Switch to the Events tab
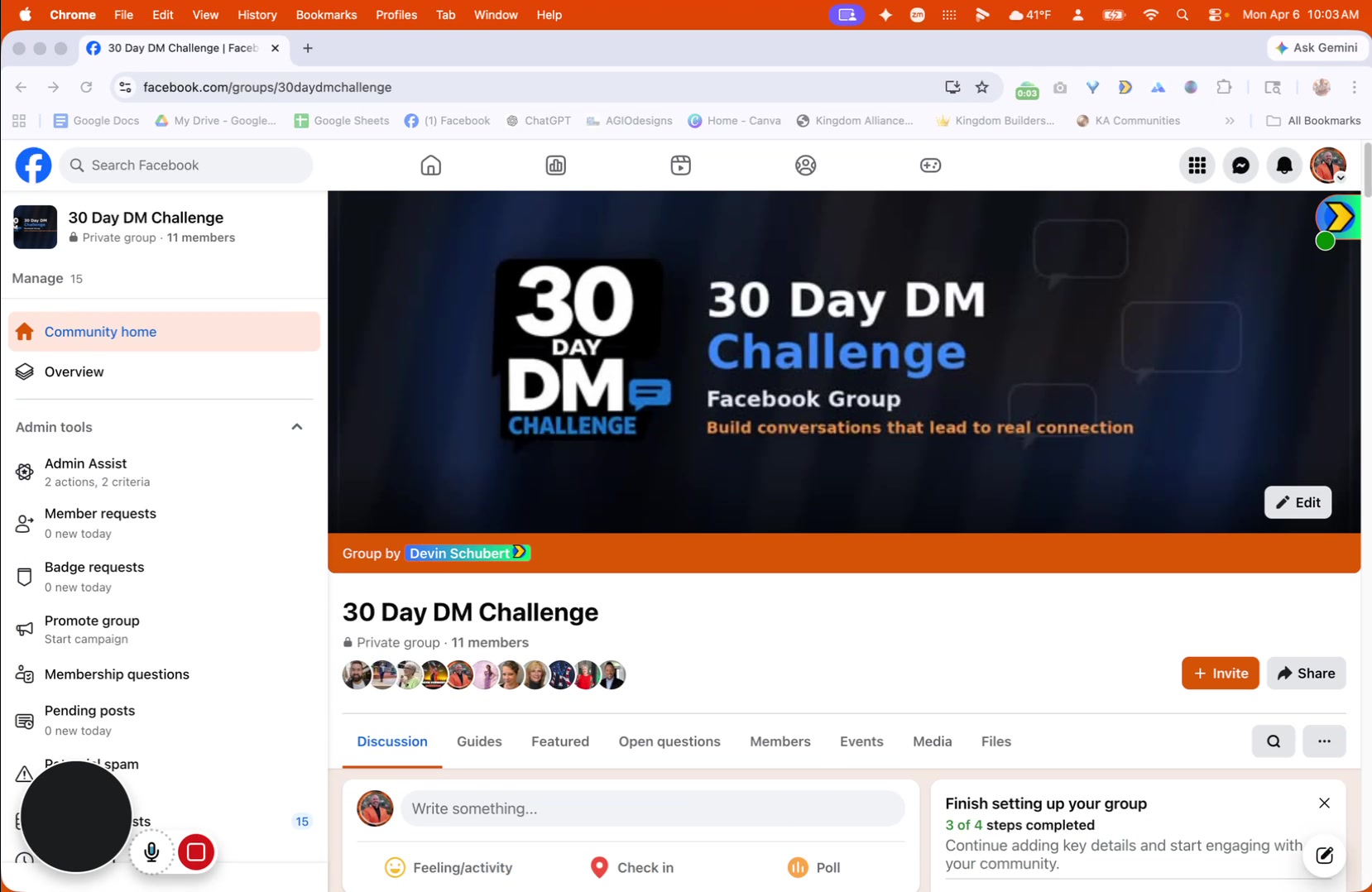 tap(861, 741)
